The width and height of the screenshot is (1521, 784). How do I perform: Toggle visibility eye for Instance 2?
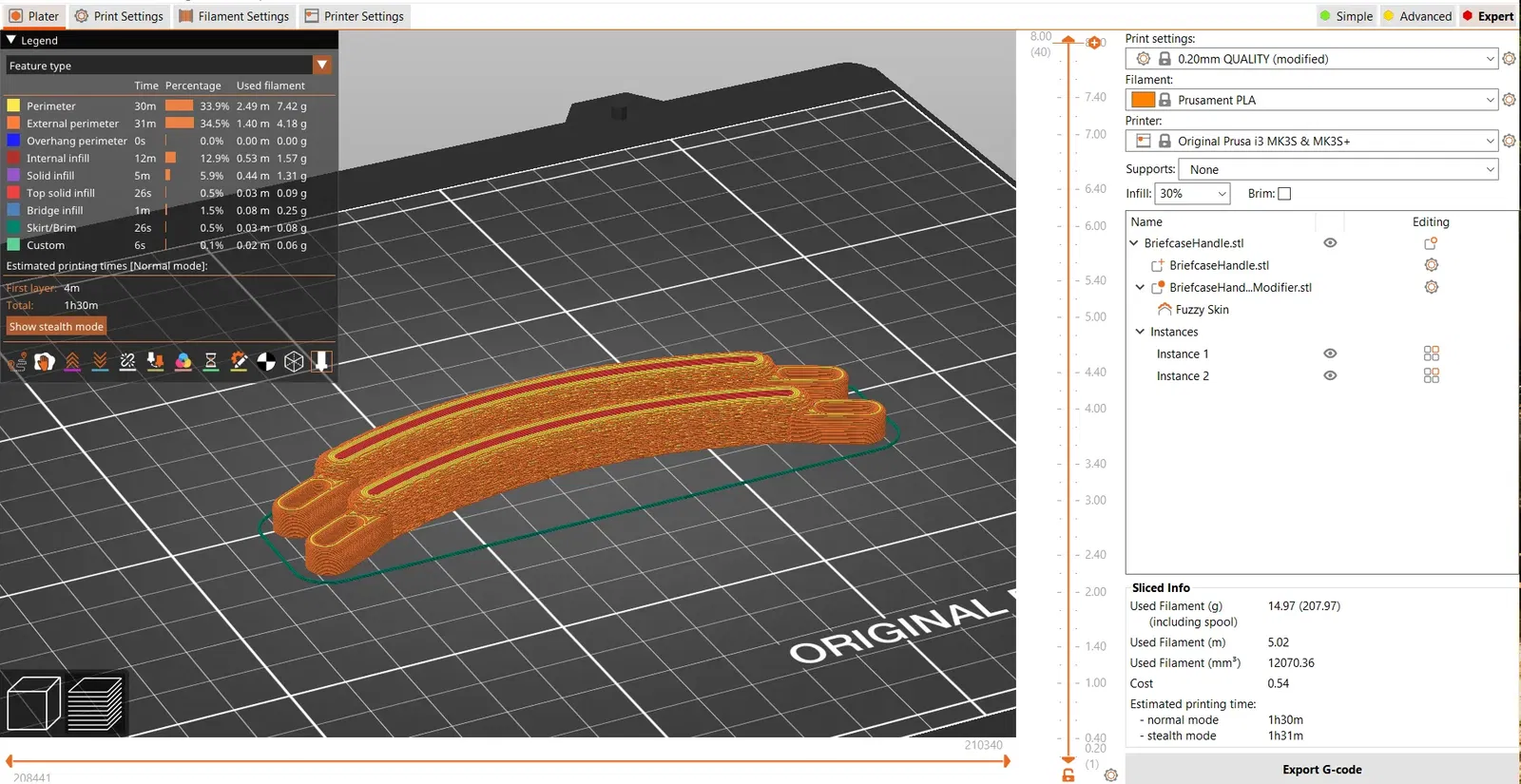click(x=1330, y=375)
